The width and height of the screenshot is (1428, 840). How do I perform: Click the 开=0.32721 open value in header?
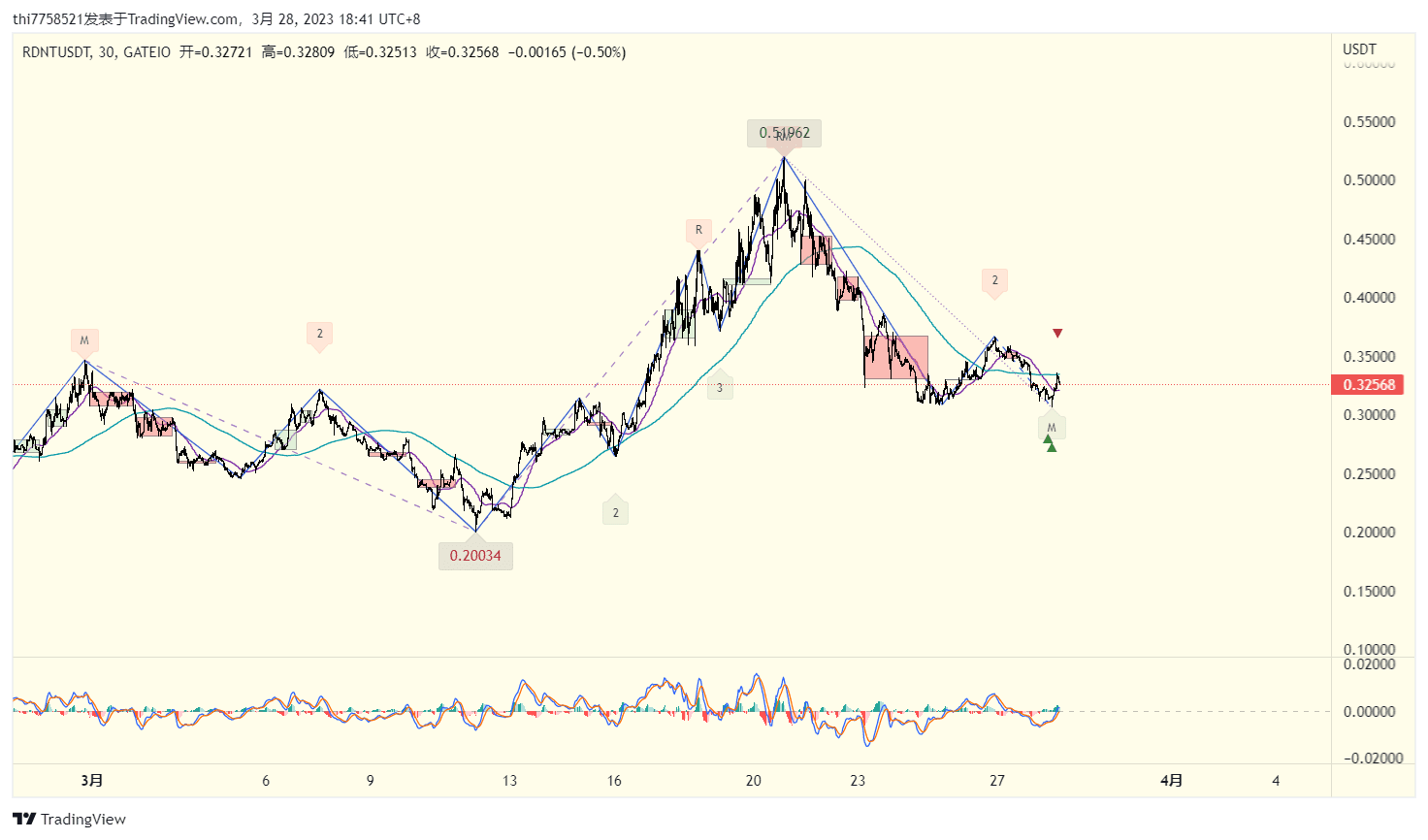[x=215, y=52]
